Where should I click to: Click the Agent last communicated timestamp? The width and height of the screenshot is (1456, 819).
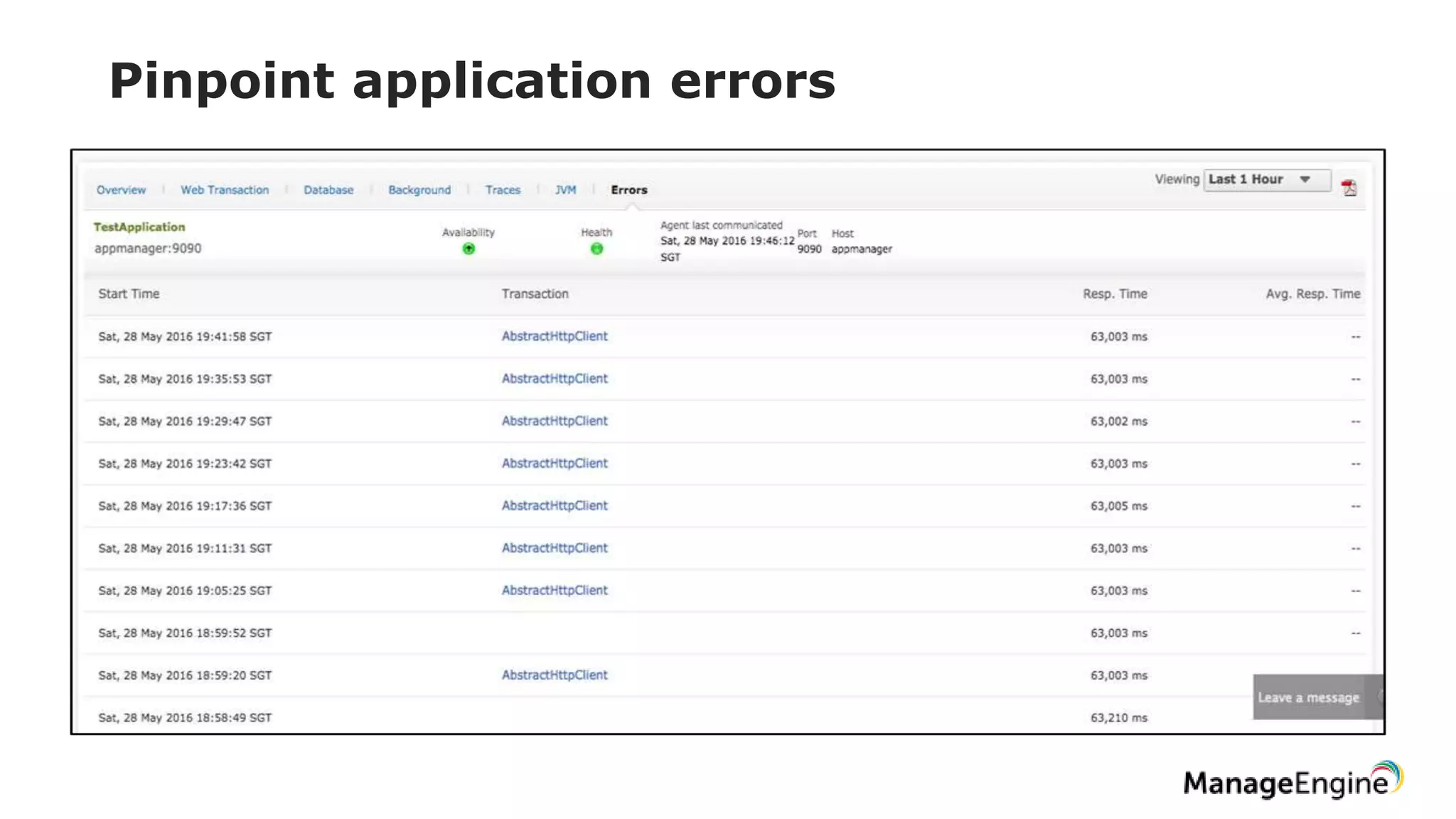(x=727, y=248)
